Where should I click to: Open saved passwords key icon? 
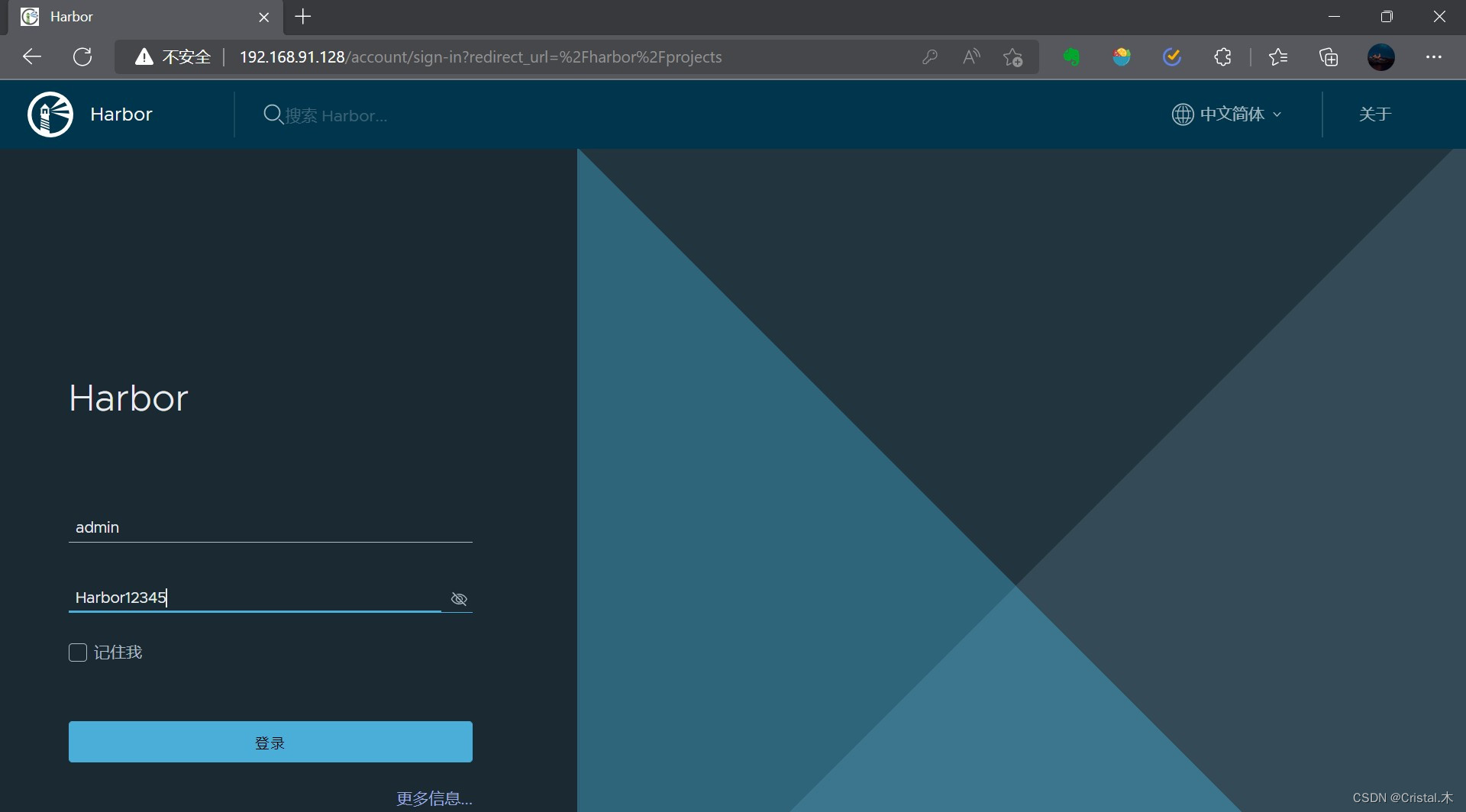tap(929, 57)
